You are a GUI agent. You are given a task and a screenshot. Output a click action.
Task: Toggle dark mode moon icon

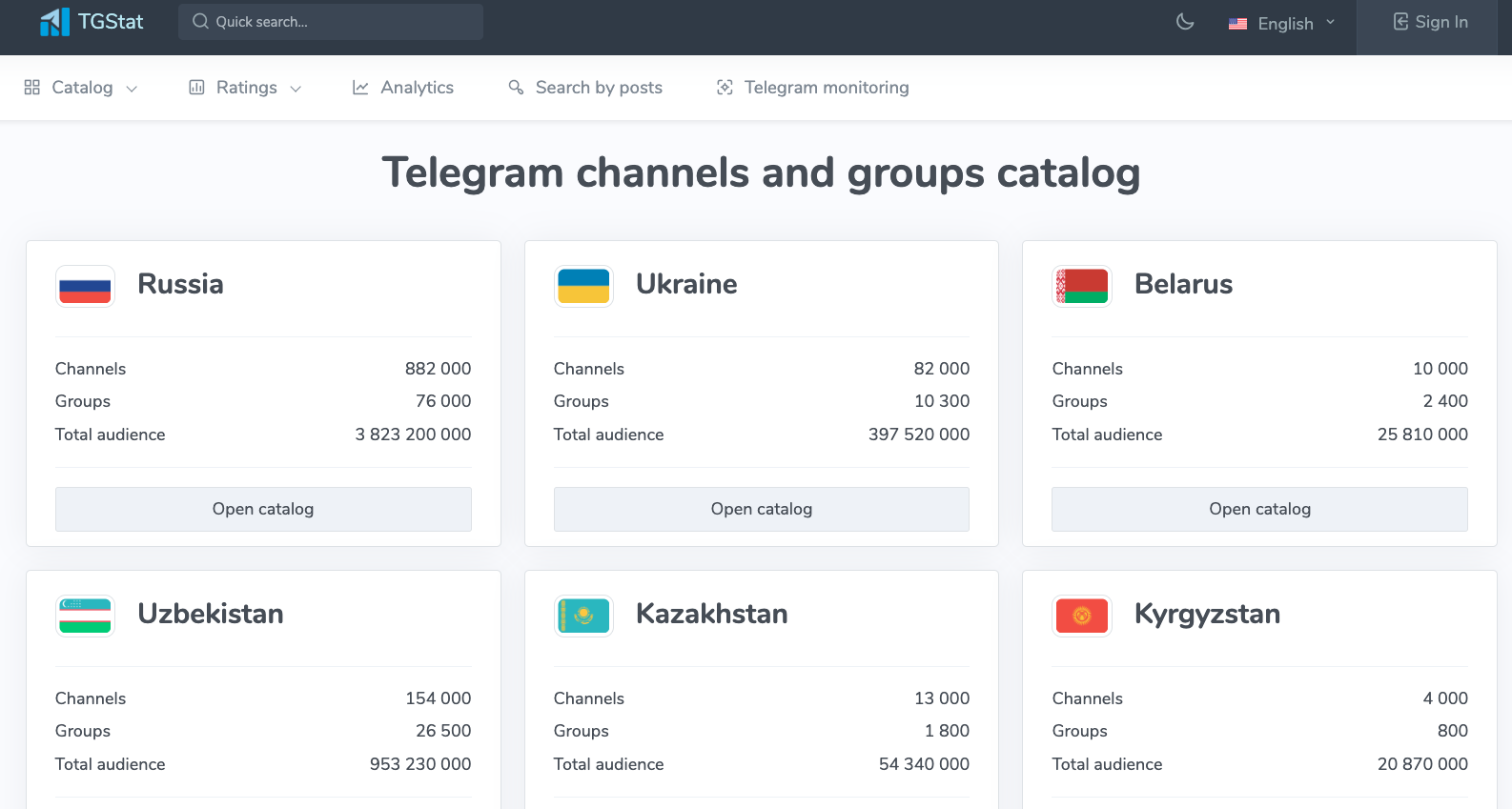pos(1185,21)
